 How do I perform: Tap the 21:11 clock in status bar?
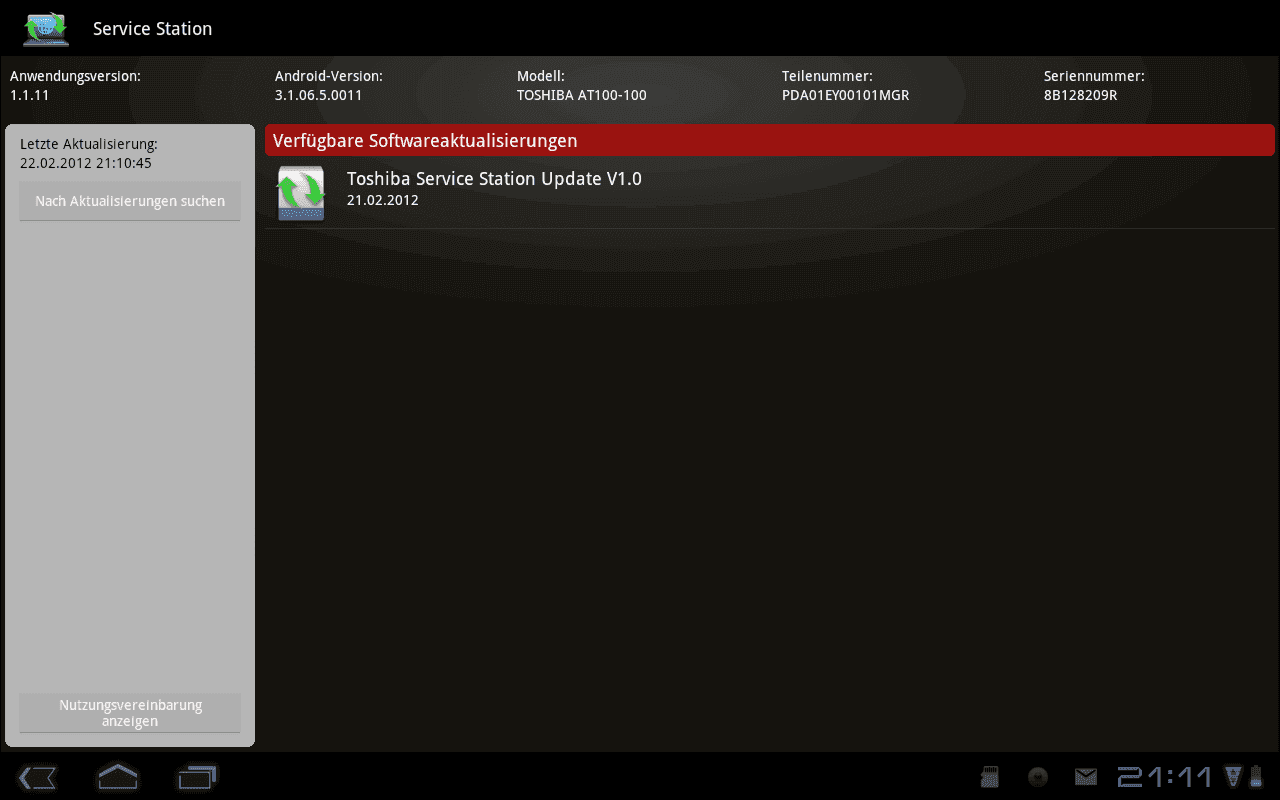(1165, 777)
